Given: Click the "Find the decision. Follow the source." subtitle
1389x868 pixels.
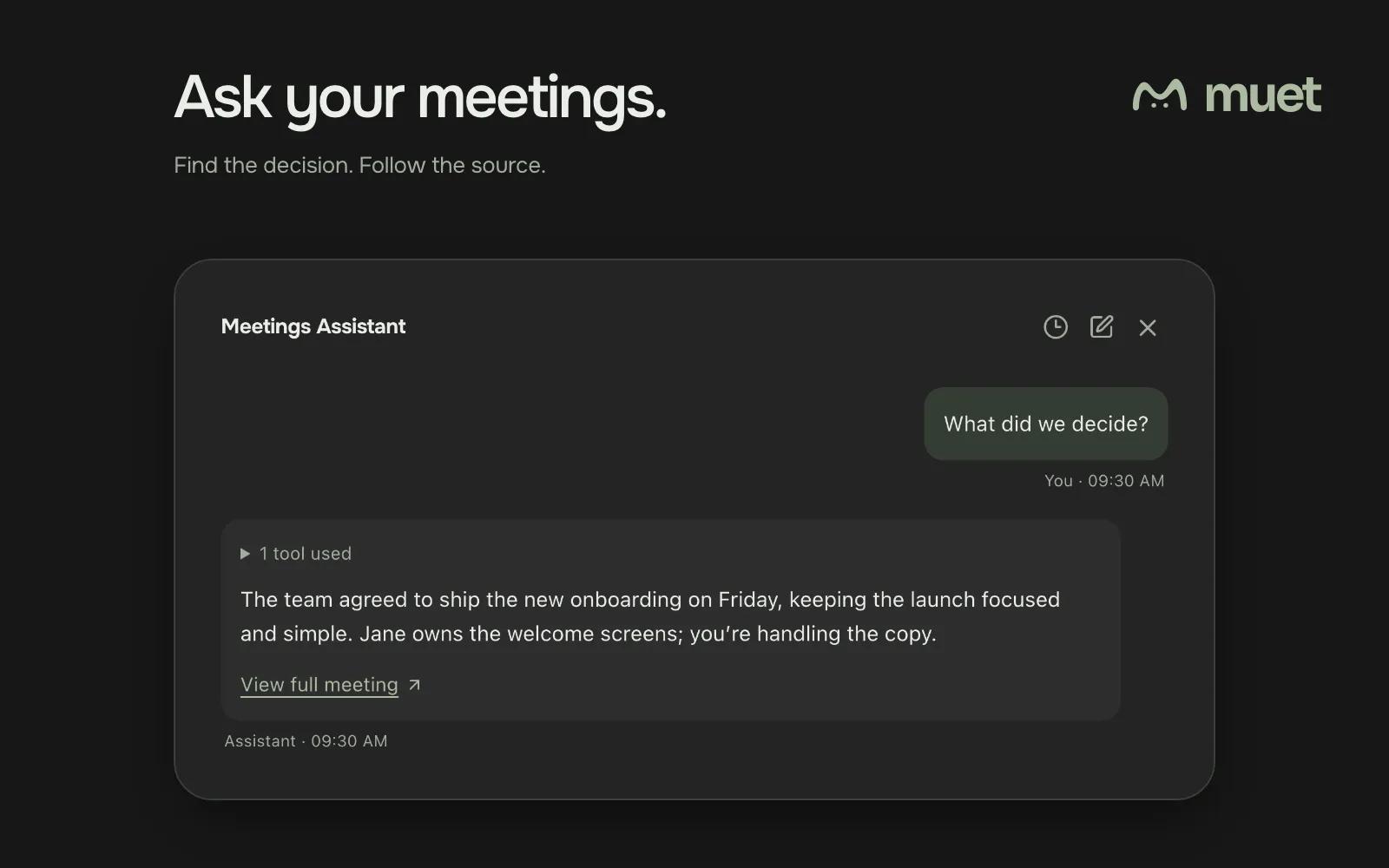Looking at the screenshot, I should point(359,165).
